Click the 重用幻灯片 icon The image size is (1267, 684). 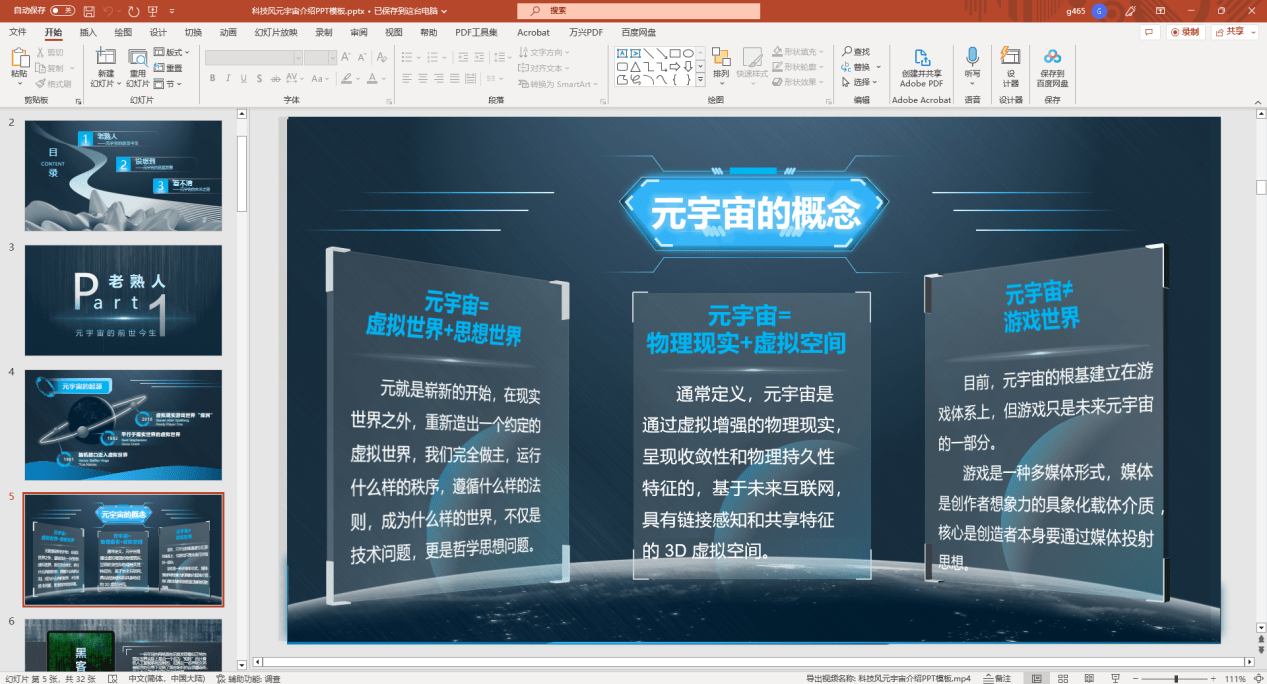[x=137, y=59]
